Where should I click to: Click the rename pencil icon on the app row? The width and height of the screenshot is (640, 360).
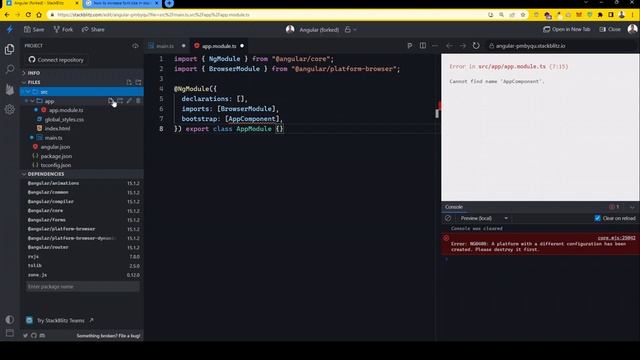pos(129,101)
